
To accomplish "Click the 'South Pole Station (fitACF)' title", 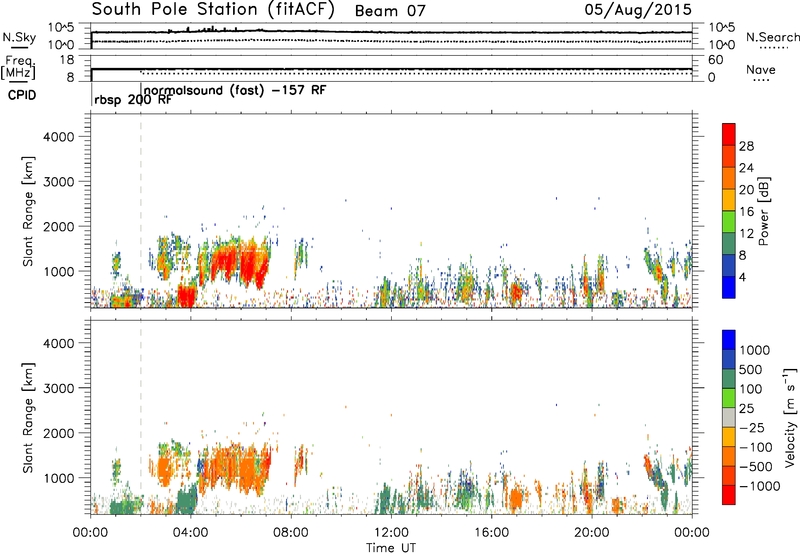I will click(x=213, y=10).
